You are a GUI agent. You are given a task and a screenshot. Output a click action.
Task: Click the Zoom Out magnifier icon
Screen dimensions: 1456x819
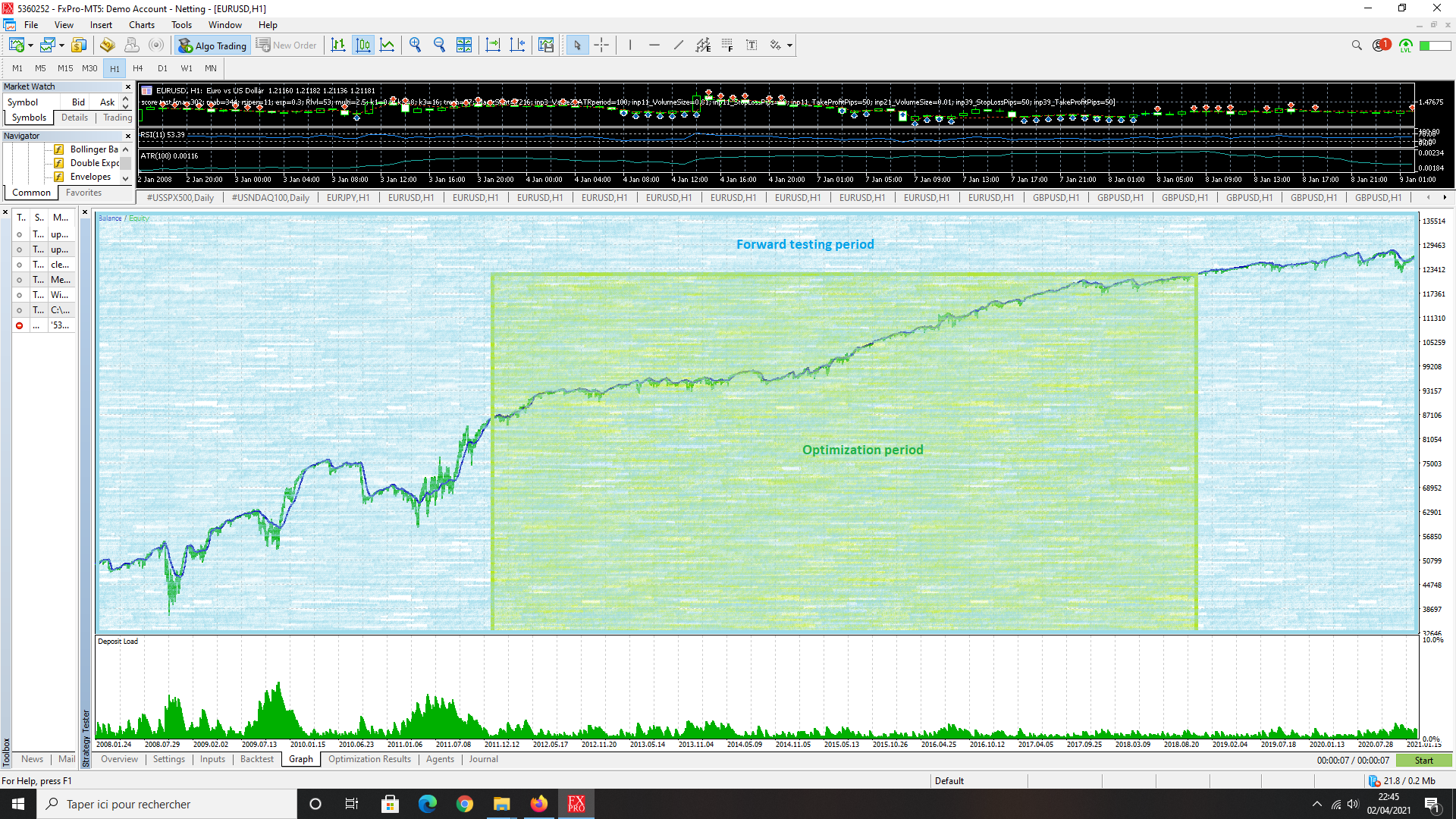click(x=439, y=45)
